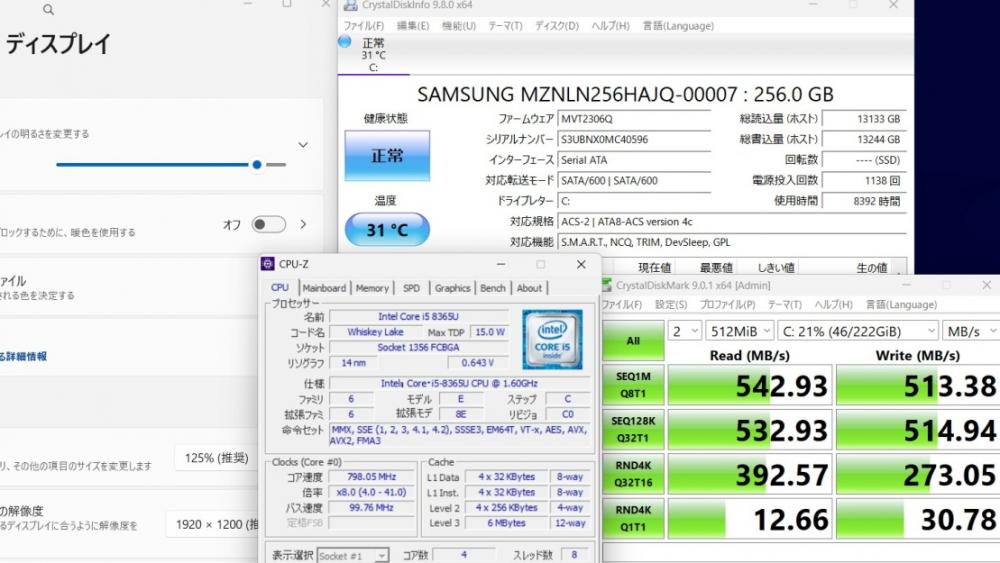This screenshot has height=563, width=1000.
Task: Open テーマ(T) menu in CrystalDiskMark
Action: (x=784, y=305)
